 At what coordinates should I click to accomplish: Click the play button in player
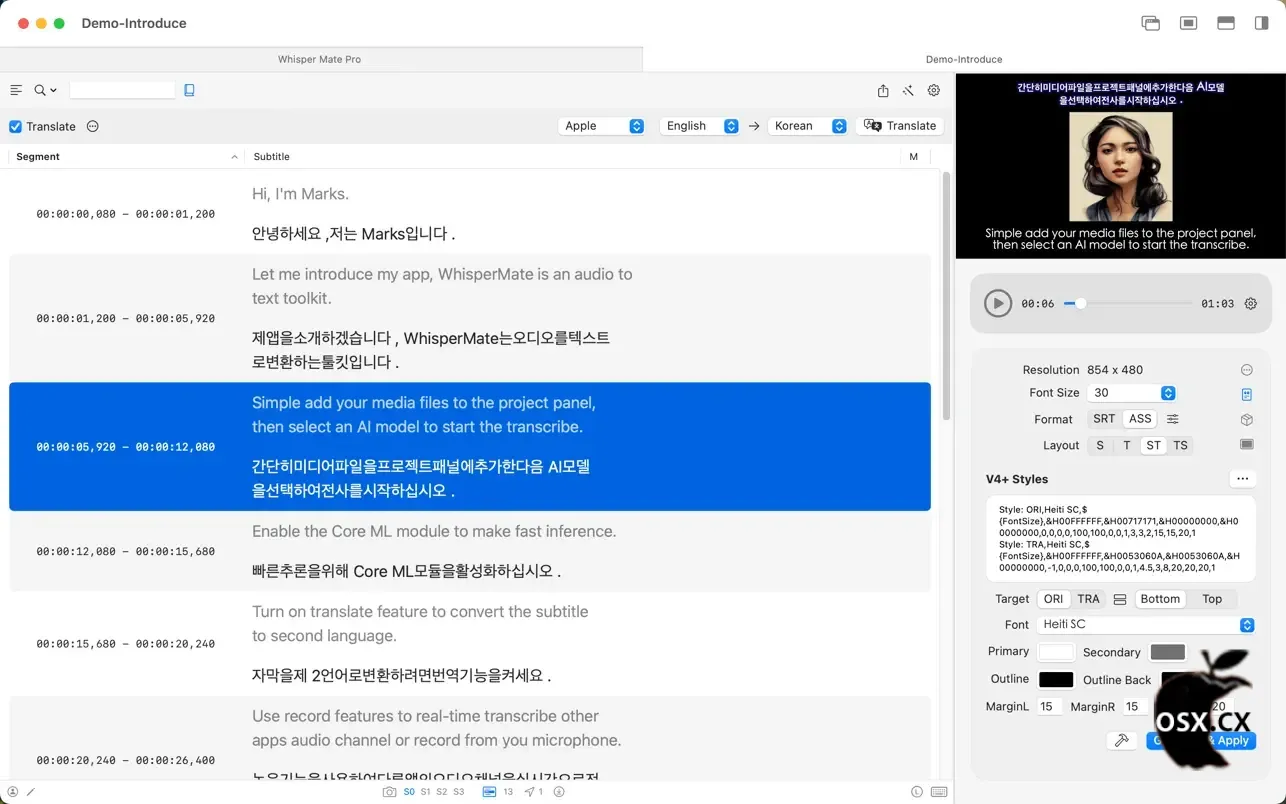pos(998,303)
